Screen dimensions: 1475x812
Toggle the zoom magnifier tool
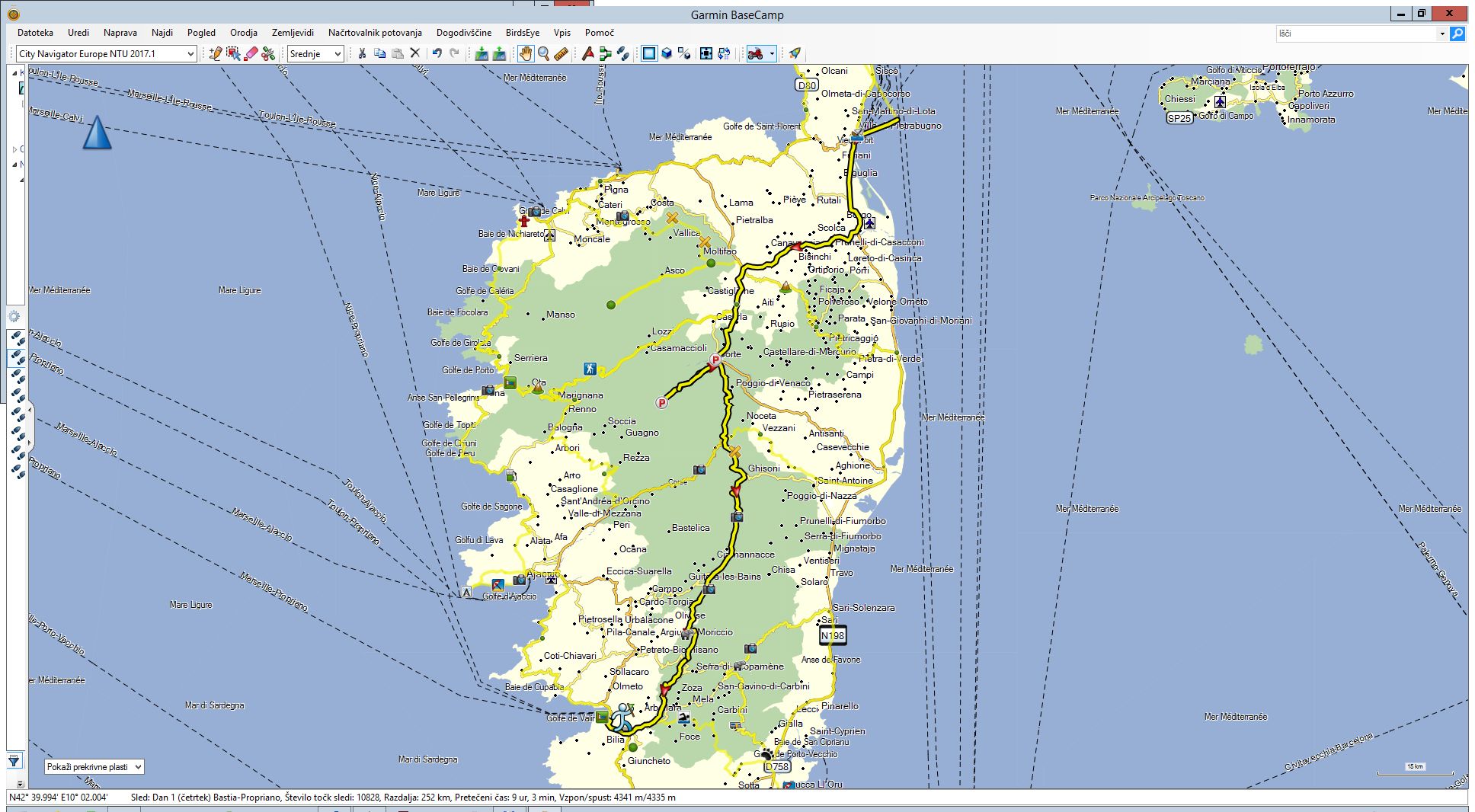coord(543,53)
